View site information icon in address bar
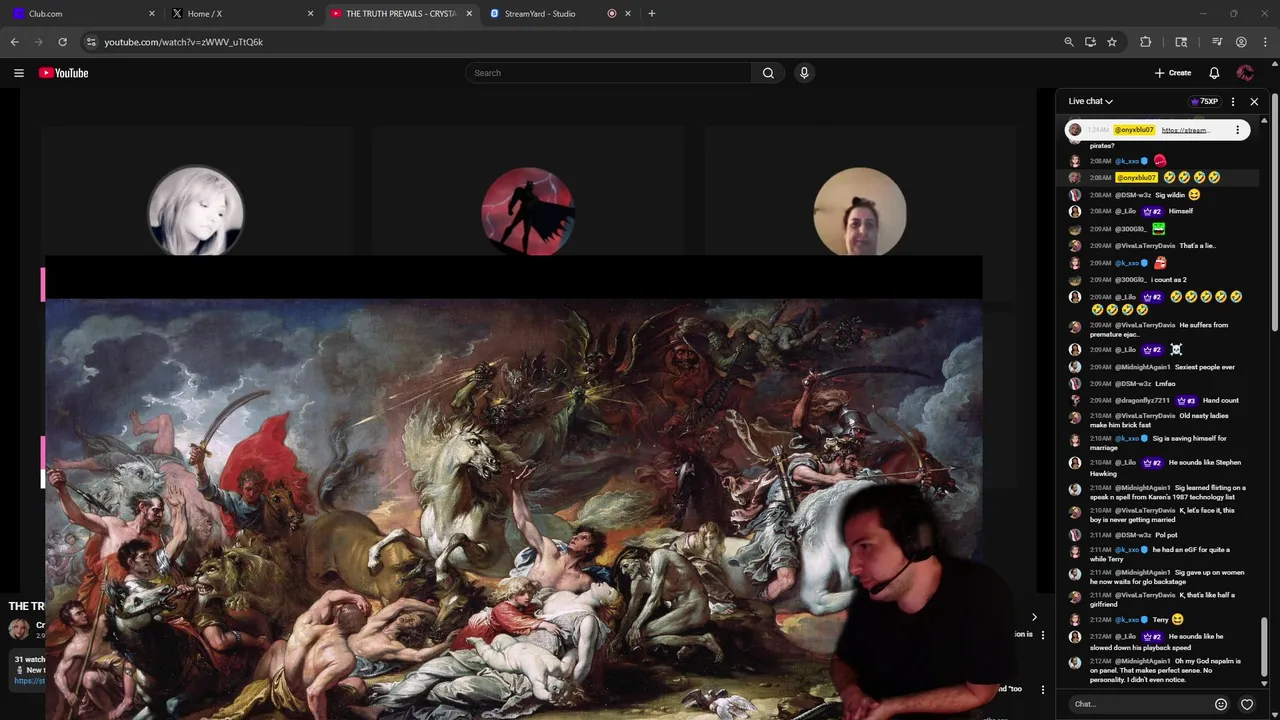The image size is (1280, 720). 91,42
